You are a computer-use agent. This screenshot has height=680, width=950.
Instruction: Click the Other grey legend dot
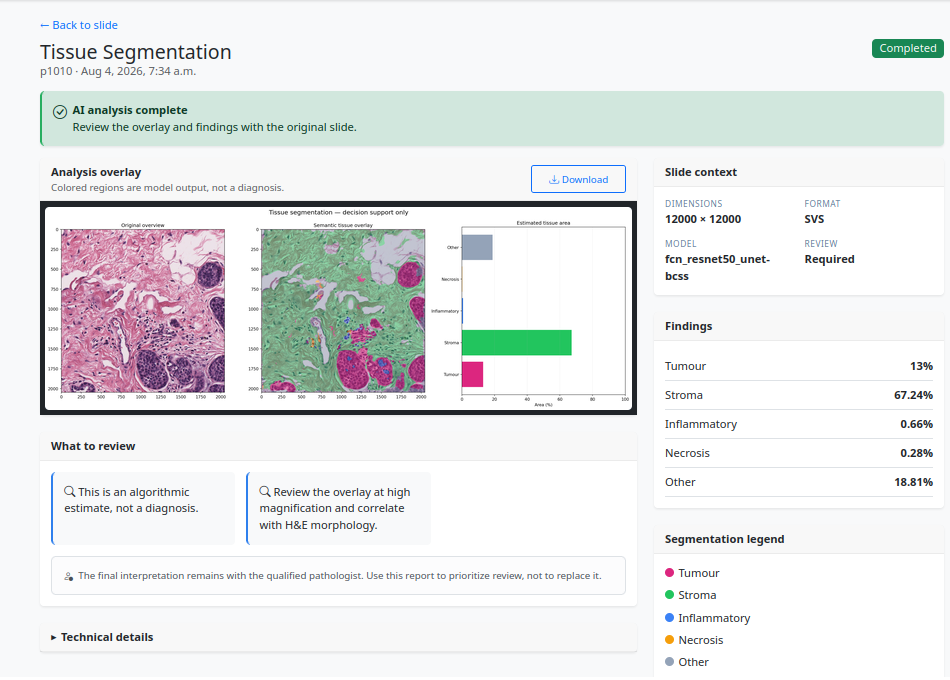click(669, 662)
